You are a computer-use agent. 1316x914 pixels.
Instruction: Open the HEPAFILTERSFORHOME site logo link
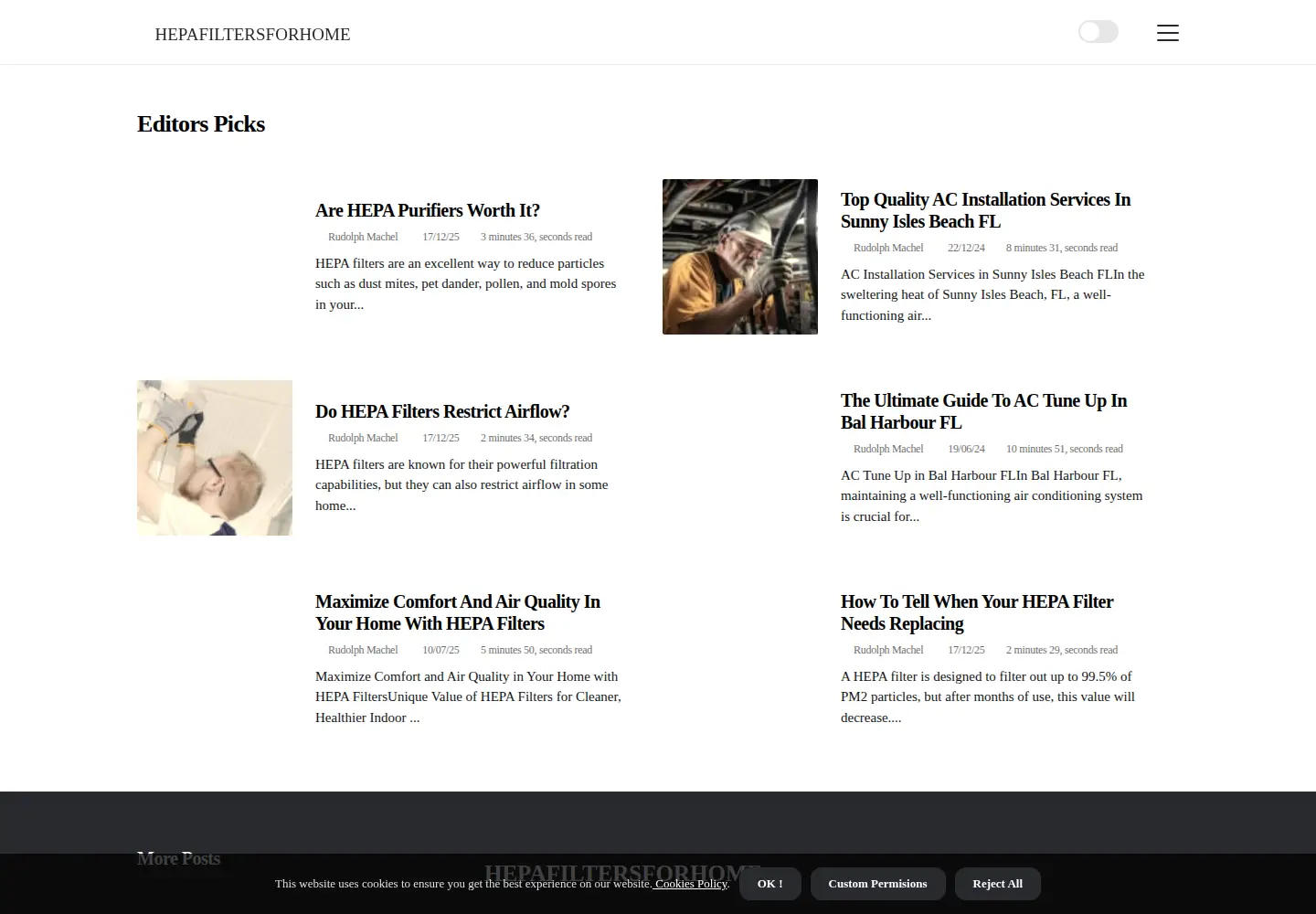tap(252, 34)
